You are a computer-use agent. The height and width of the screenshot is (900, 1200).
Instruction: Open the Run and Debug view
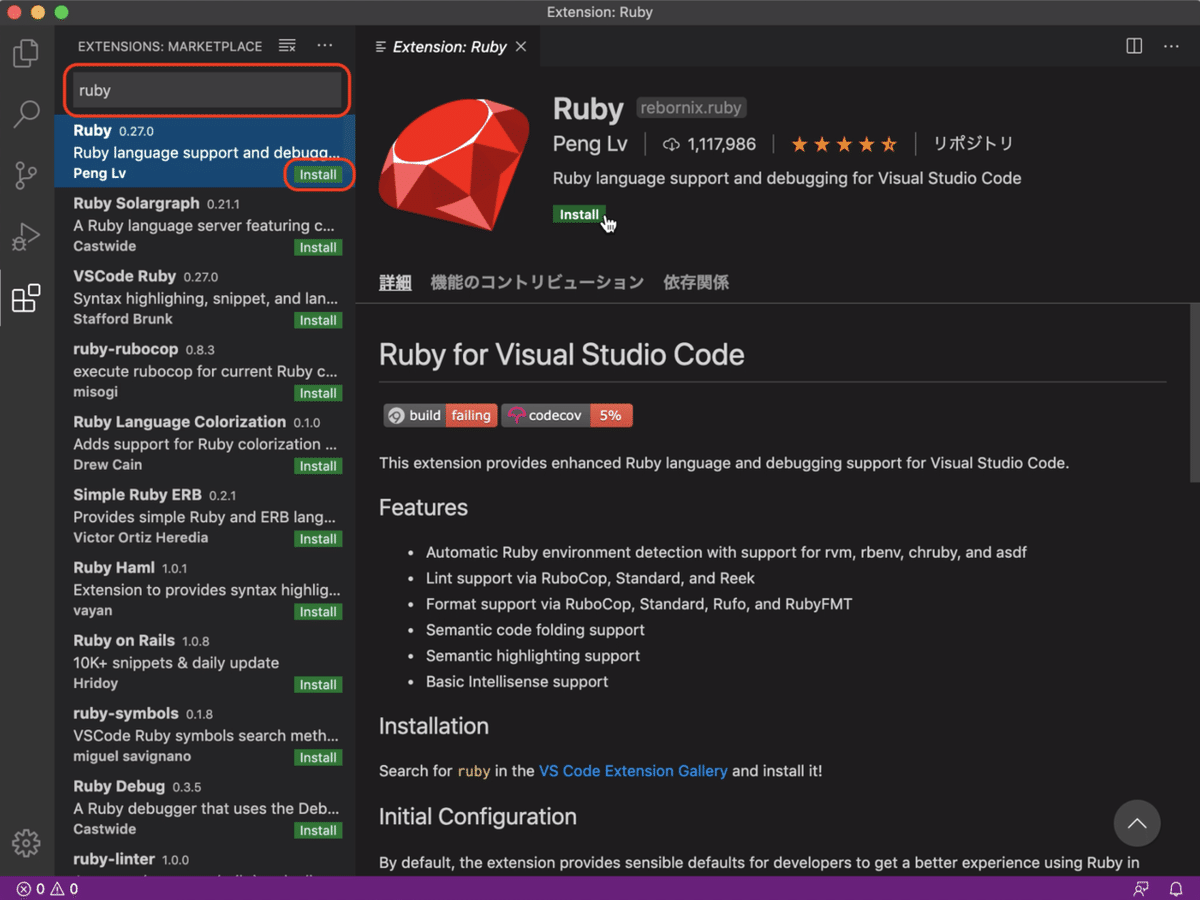pyautogui.click(x=26, y=237)
